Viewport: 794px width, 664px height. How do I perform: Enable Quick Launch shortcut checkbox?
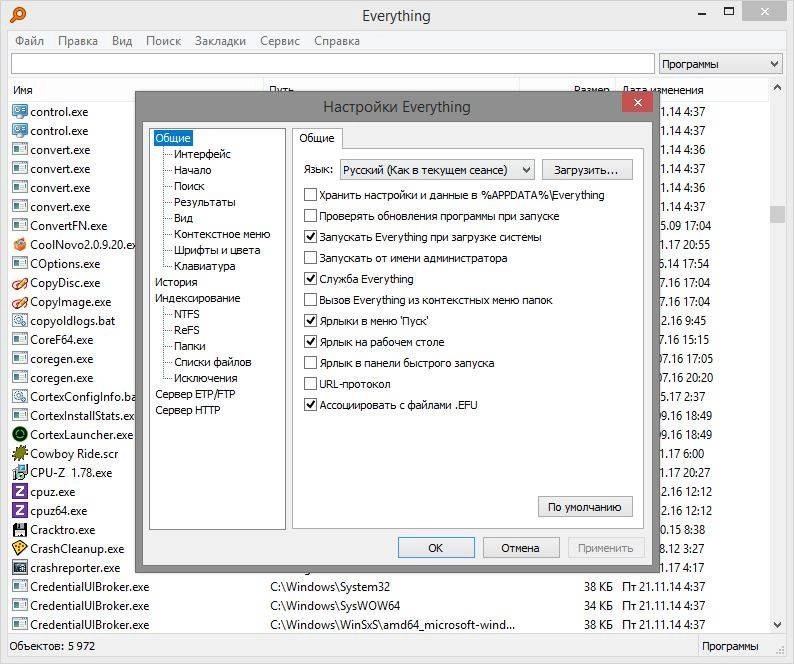[x=310, y=363]
